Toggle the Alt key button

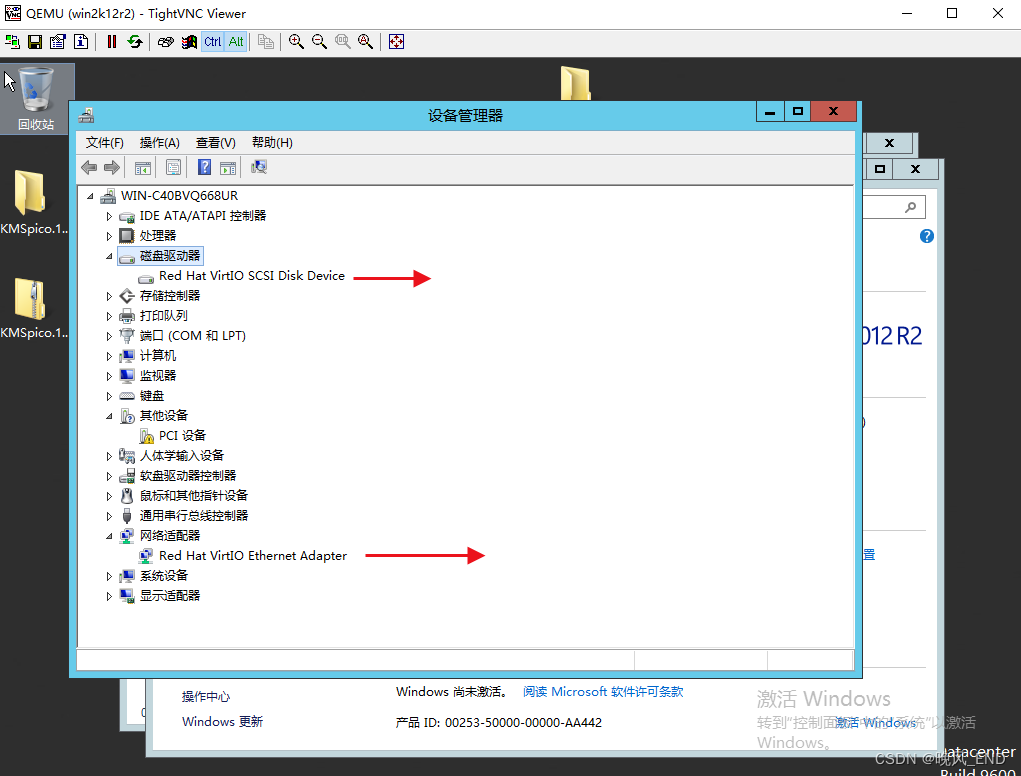pyautogui.click(x=236, y=42)
